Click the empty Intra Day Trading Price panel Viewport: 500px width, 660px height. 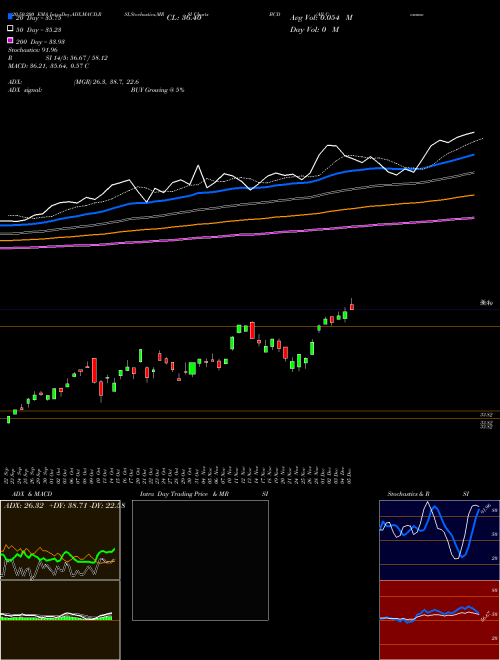click(200, 560)
